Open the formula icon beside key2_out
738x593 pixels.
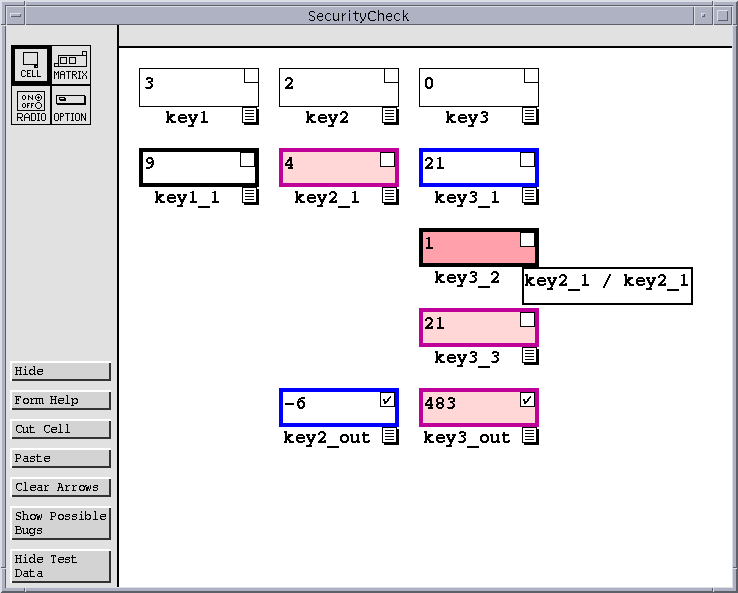point(390,436)
